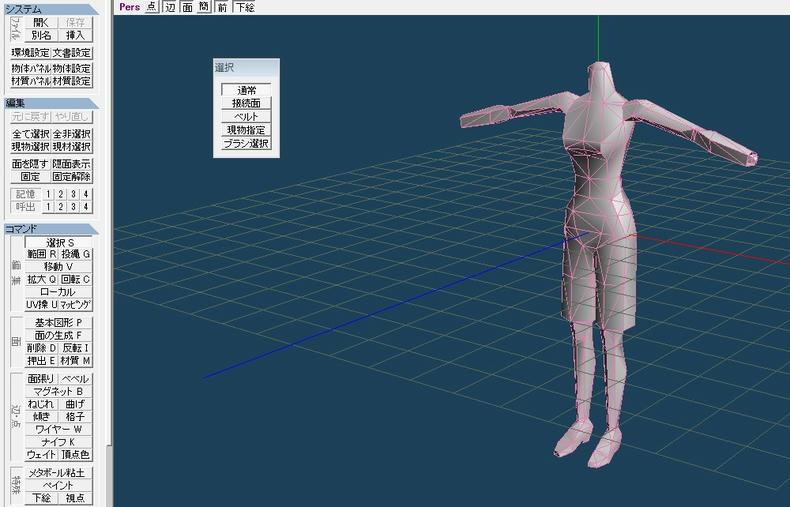Store selection in 記憶 slot 3
The image size is (790, 507).
[x=74, y=195]
